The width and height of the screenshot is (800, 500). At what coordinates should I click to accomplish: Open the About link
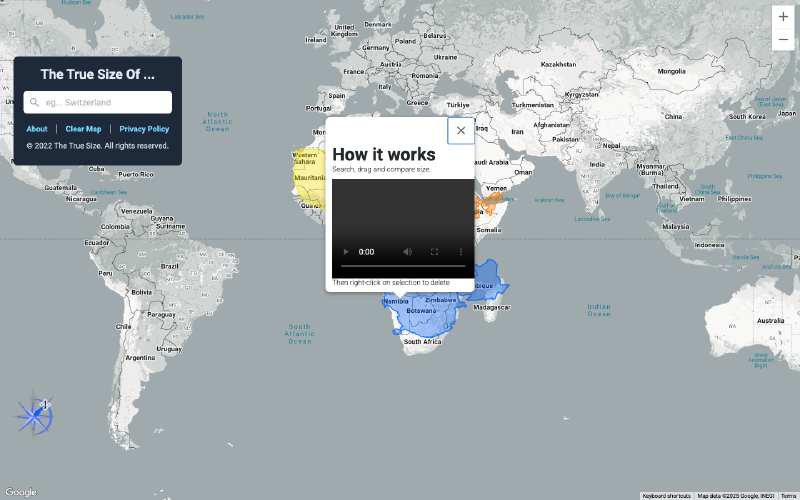pyautogui.click(x=37, y=129)
